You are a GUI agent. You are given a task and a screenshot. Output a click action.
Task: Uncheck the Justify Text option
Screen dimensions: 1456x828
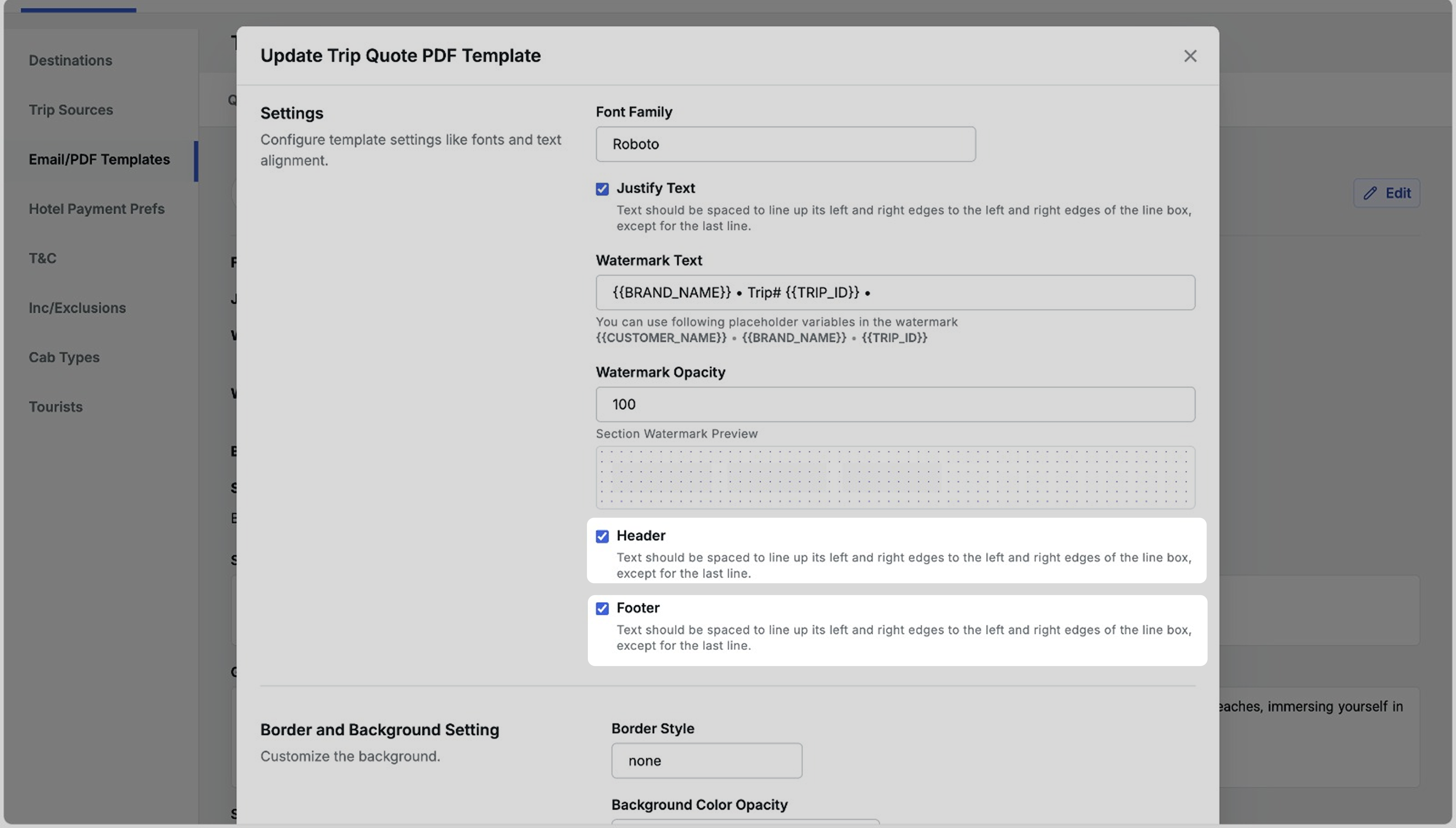(x=602, y=188)
